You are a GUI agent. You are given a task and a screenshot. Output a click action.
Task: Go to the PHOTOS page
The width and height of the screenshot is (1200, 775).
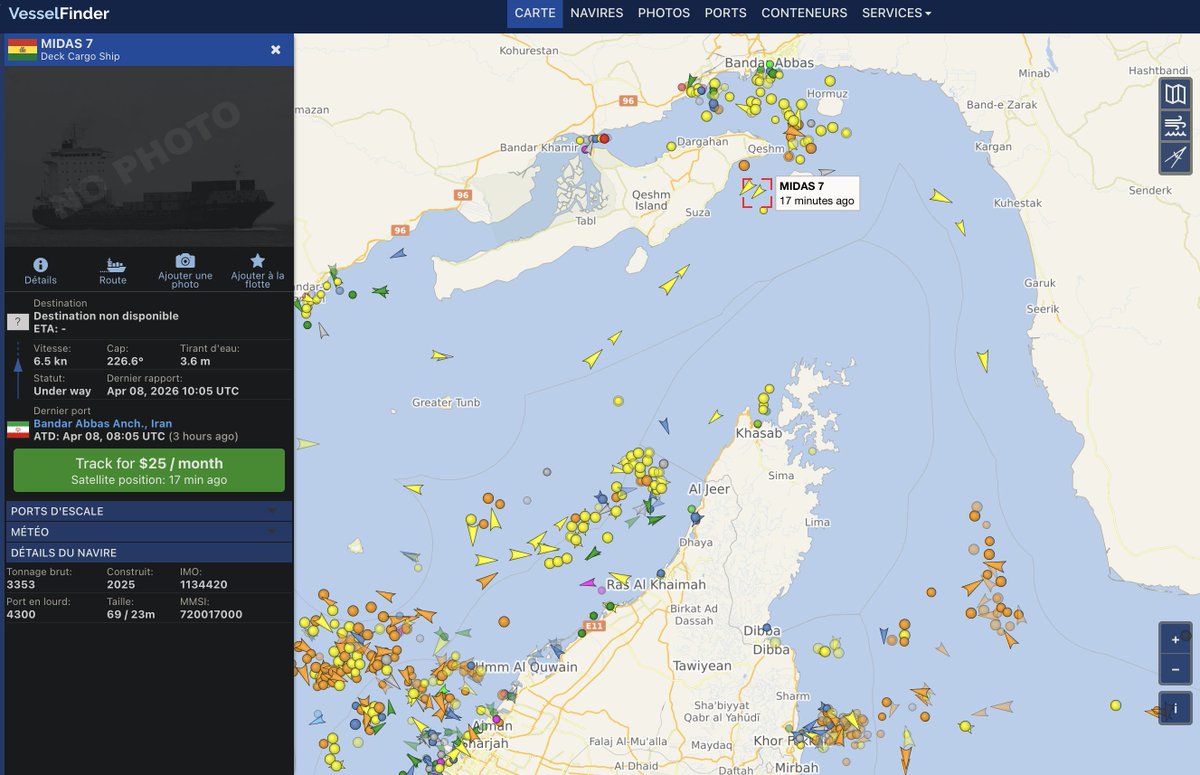coord(664,13)
